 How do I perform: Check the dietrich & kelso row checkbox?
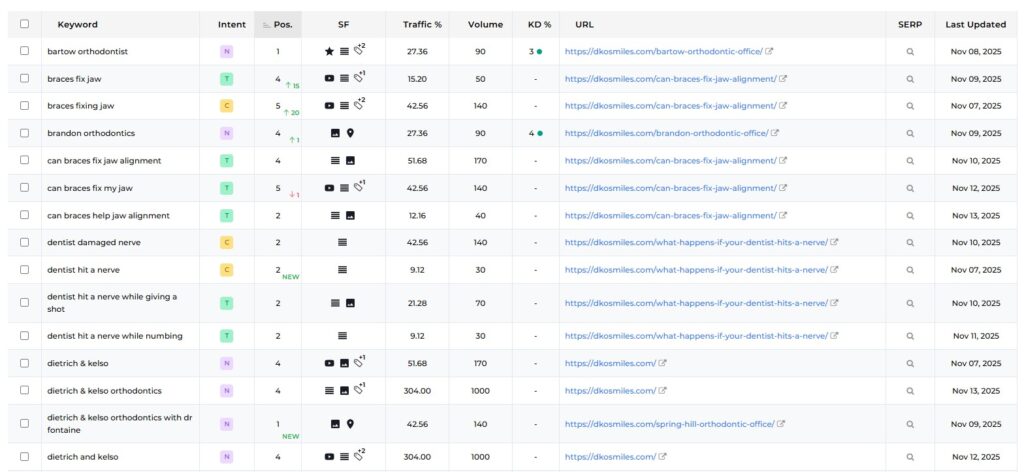24,363
